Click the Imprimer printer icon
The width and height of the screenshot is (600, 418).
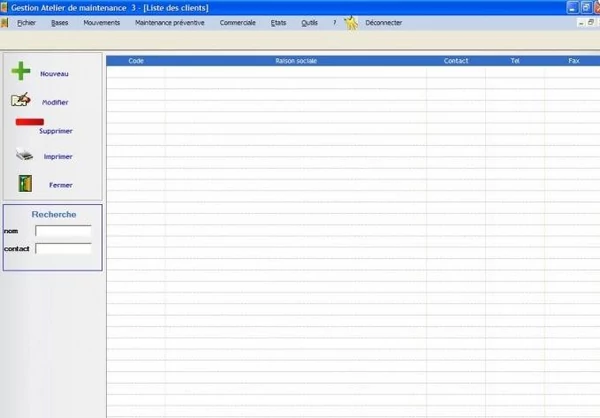point(24,154)
